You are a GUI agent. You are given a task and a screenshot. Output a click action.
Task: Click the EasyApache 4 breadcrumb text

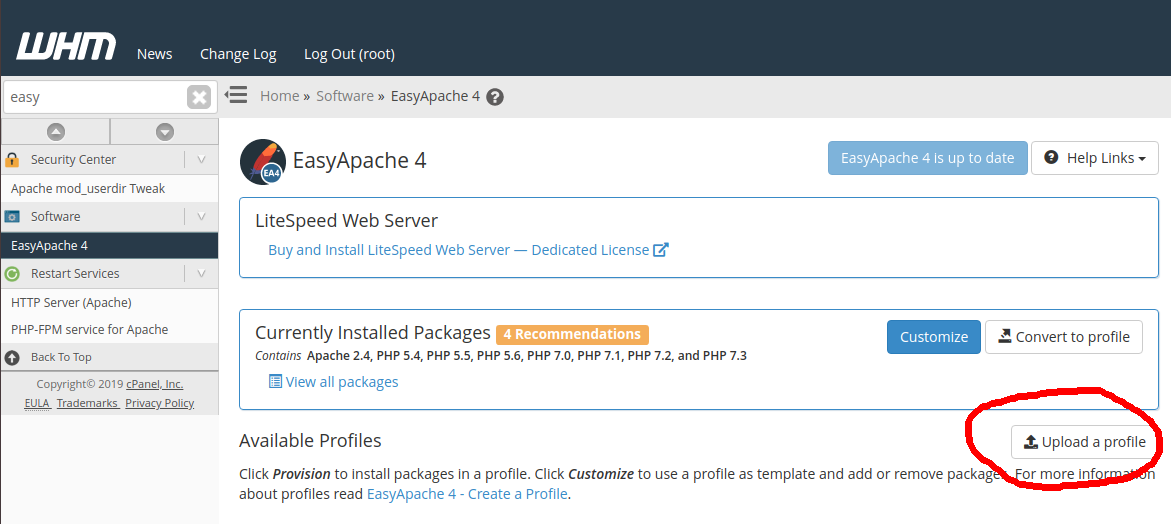[x=435, y=96]
